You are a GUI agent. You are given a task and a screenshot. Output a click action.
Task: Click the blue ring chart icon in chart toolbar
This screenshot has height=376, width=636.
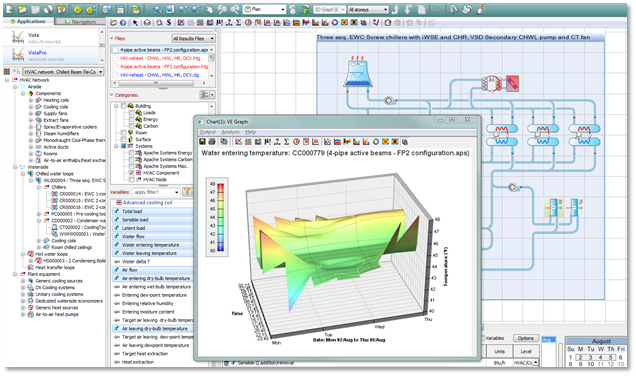tap(376, 142)
